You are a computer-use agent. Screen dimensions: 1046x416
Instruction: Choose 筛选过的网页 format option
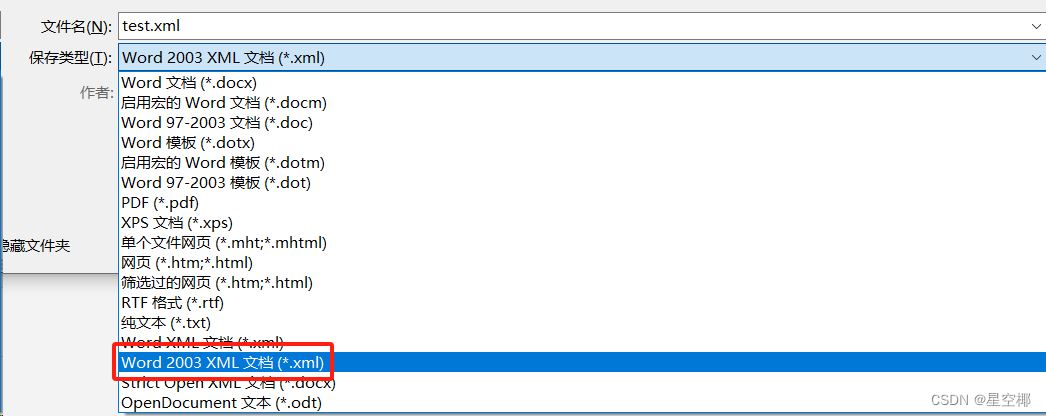[582, 283]
